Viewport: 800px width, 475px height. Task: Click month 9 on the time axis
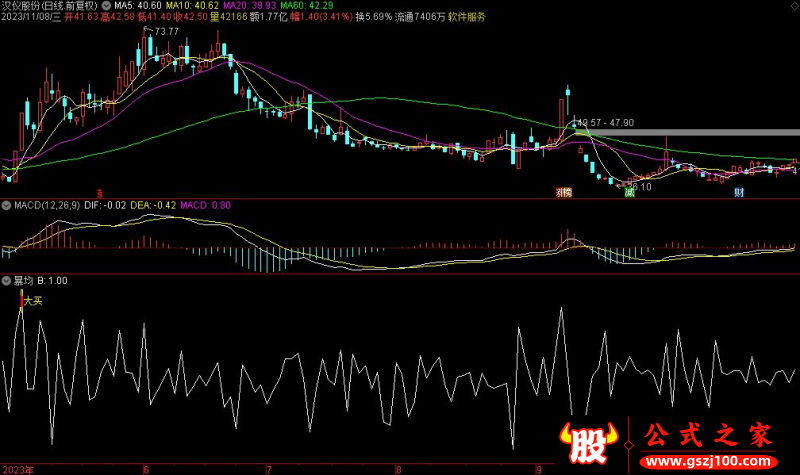click(x=539, y=470)
